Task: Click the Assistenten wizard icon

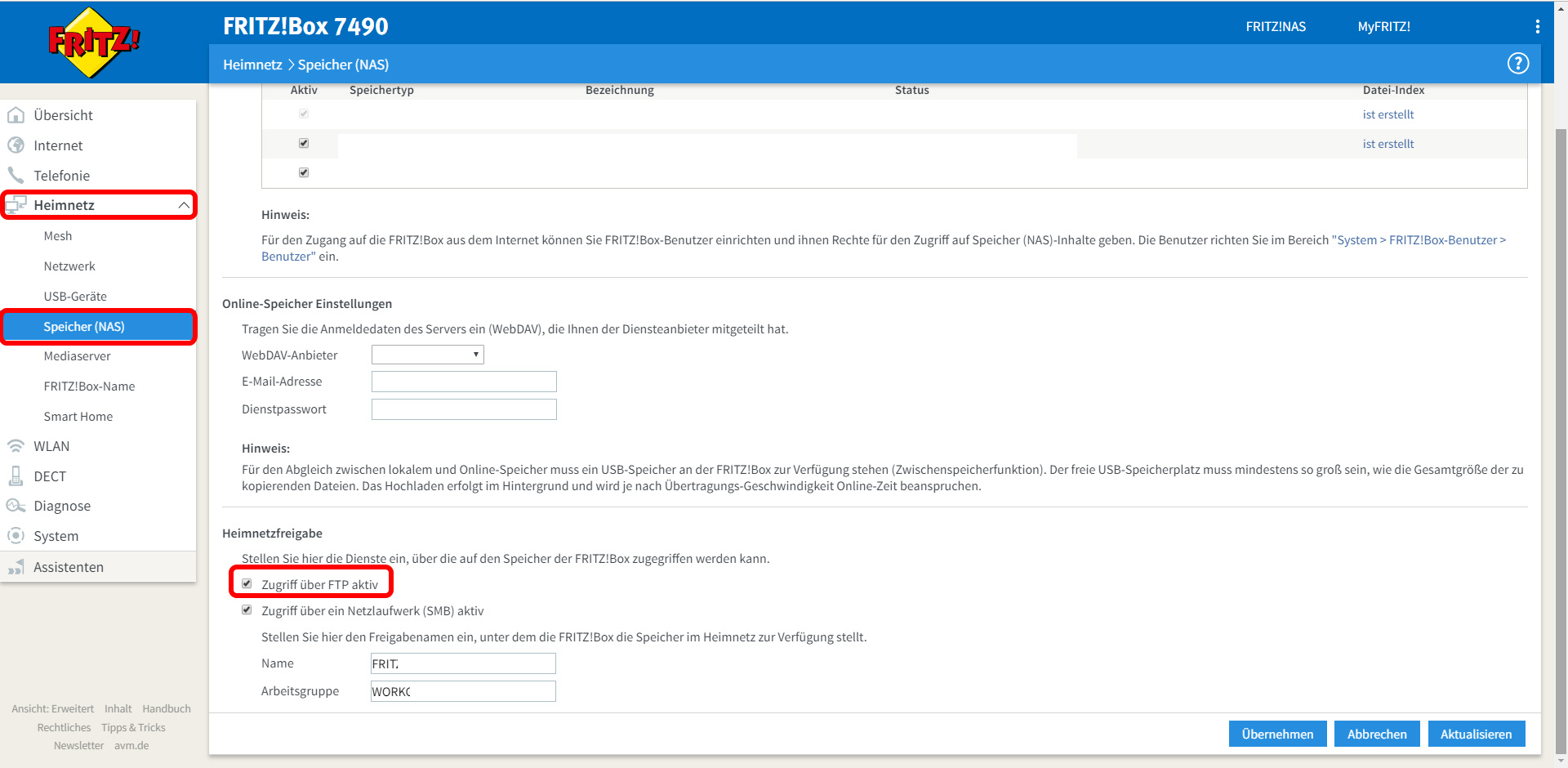Action: tap(16, 567)
